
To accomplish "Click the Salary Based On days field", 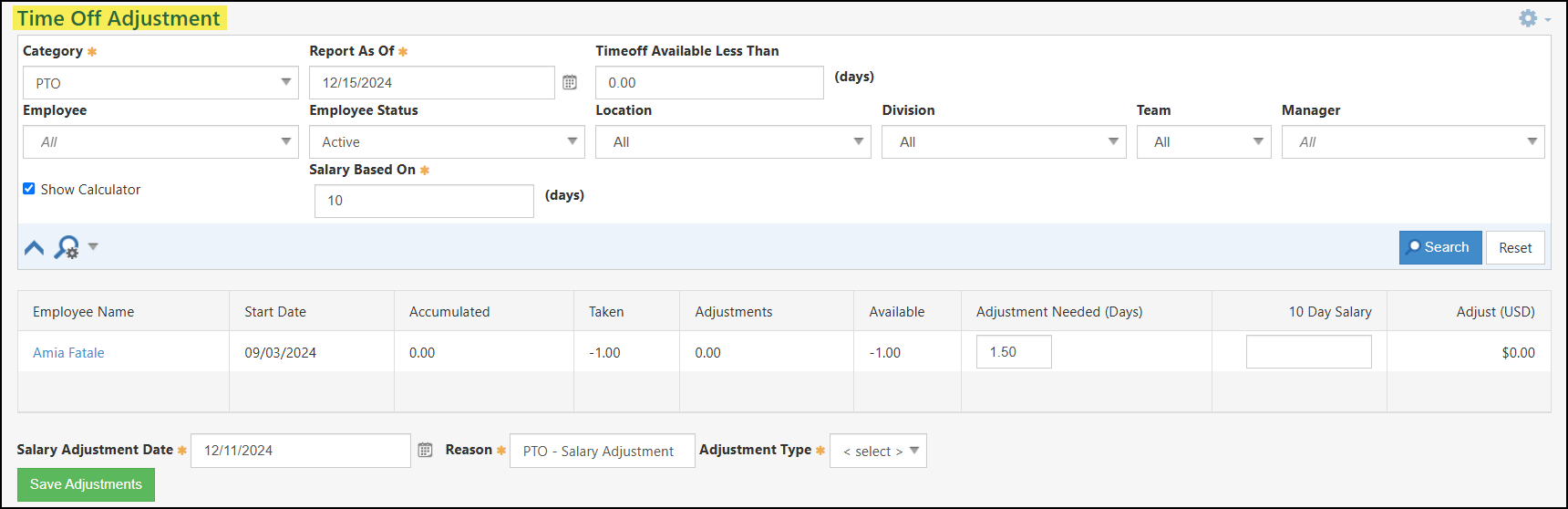I will coord(424,201).
